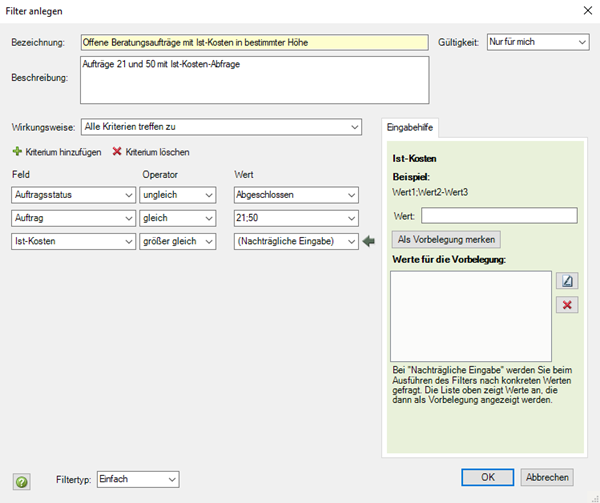Click into the Bezeichnung text field
This screenshot has width=600, height=503.
[x=254, y=42]
